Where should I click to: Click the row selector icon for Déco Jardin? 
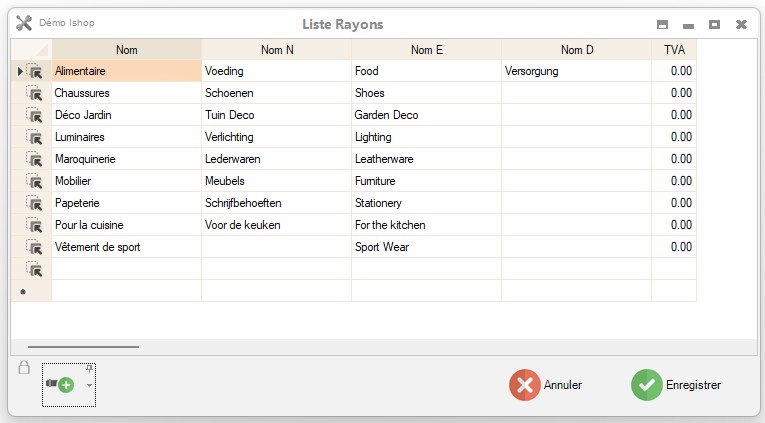click(x=34, y=115)
